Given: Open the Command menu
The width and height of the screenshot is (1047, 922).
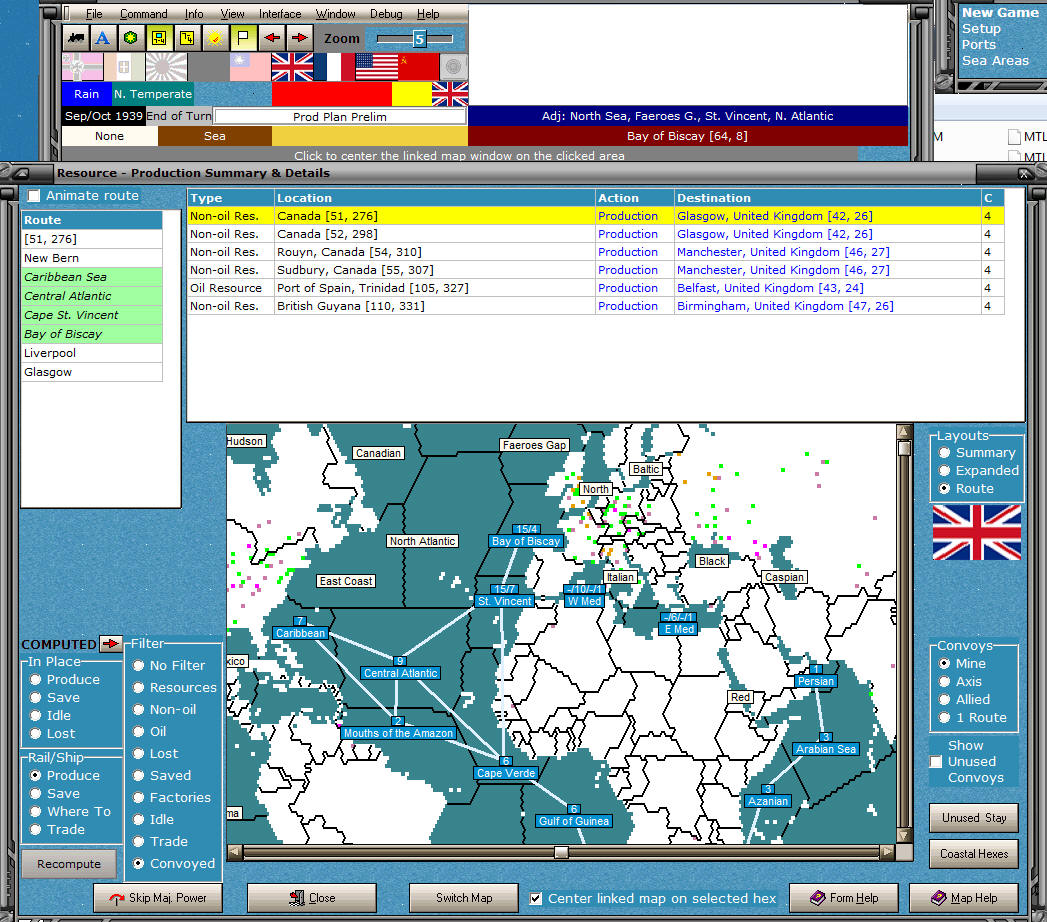Looking at the screenshot, I should (x=144, y=14).
